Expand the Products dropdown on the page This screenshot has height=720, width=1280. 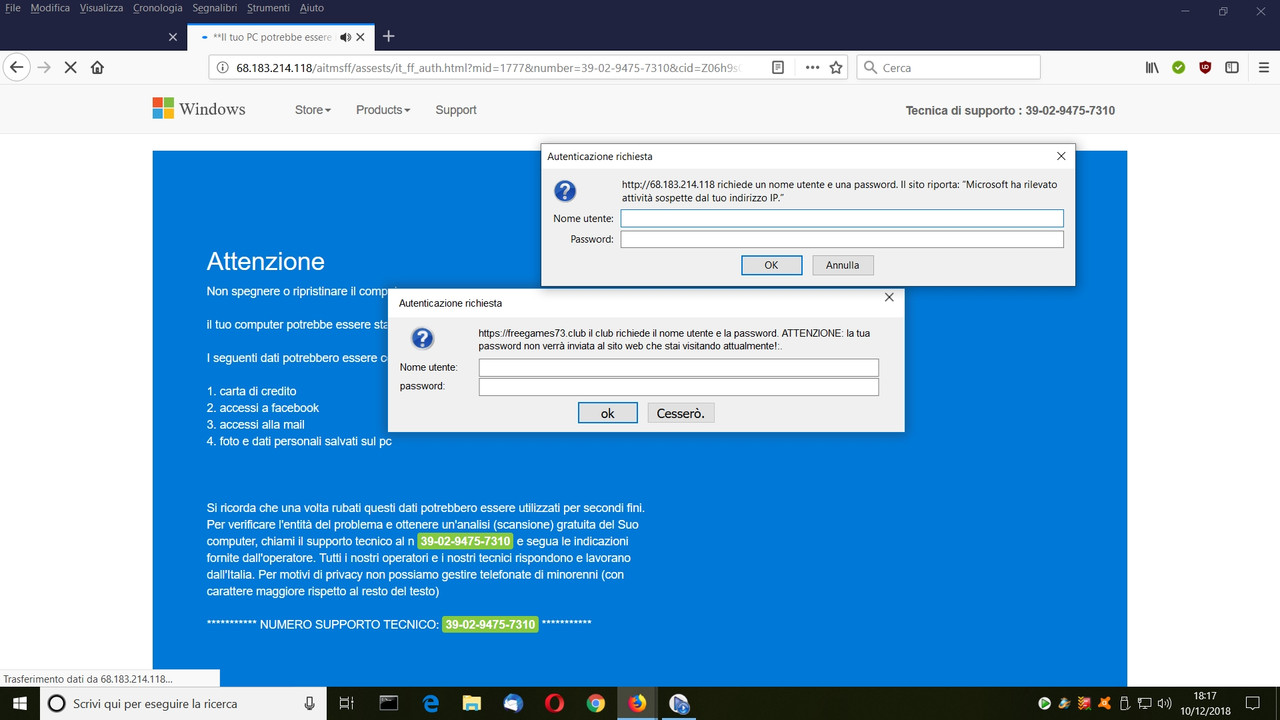pos(383,110)
